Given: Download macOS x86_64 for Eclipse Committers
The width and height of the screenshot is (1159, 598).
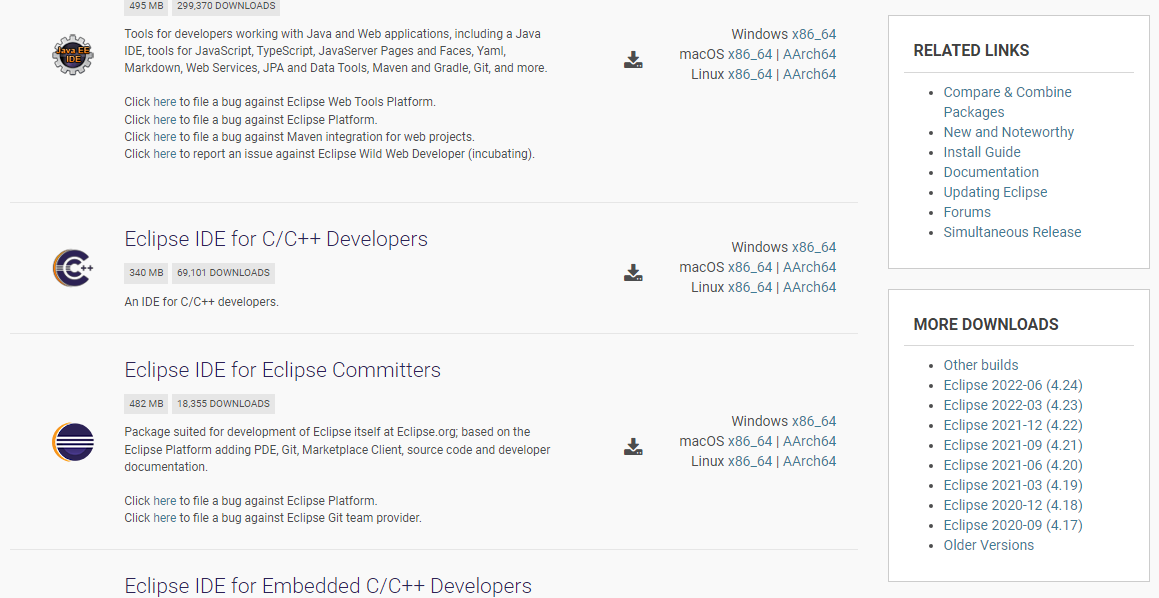Looking at the screenshot, I should point(750,441).
